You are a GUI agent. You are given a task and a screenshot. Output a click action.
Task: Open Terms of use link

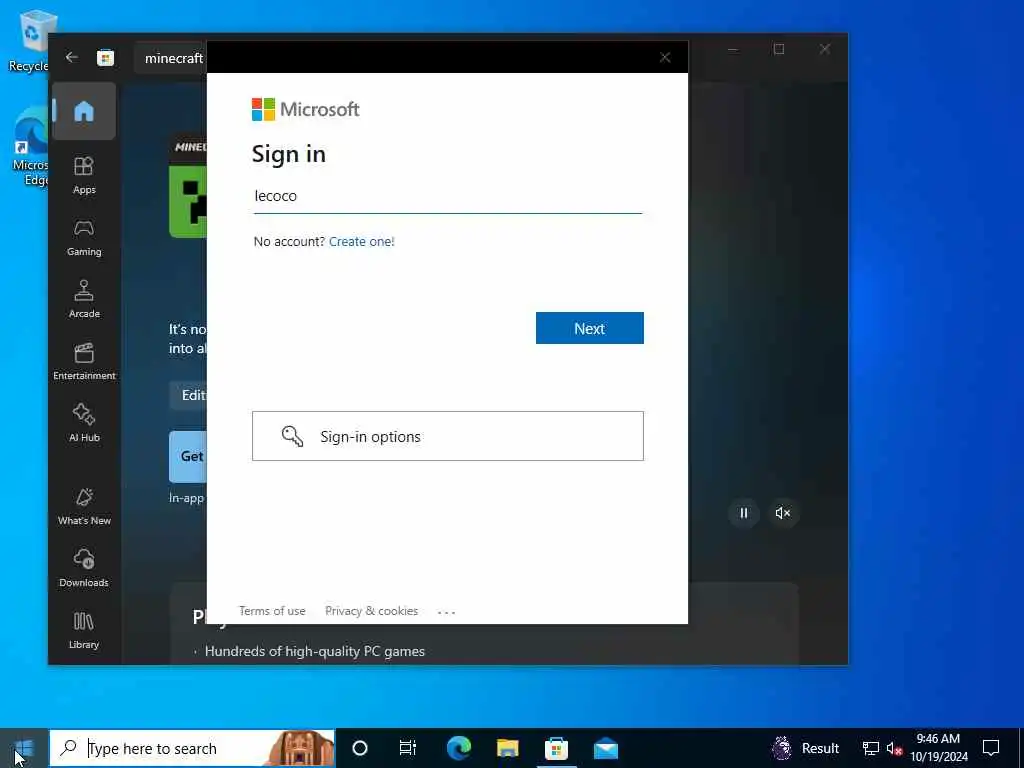[x=272, y=611]
